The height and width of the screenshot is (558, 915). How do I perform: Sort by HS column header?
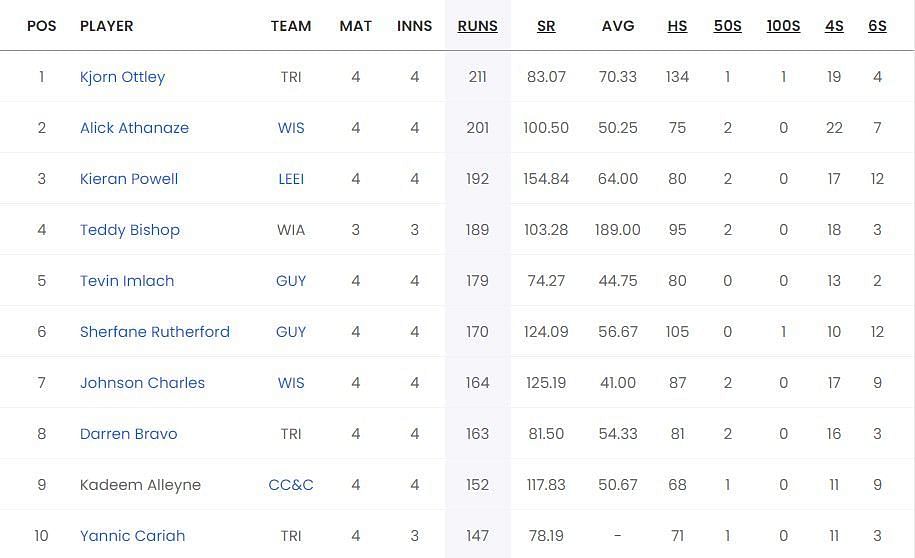pyautogui.click(x=677, y=26)
